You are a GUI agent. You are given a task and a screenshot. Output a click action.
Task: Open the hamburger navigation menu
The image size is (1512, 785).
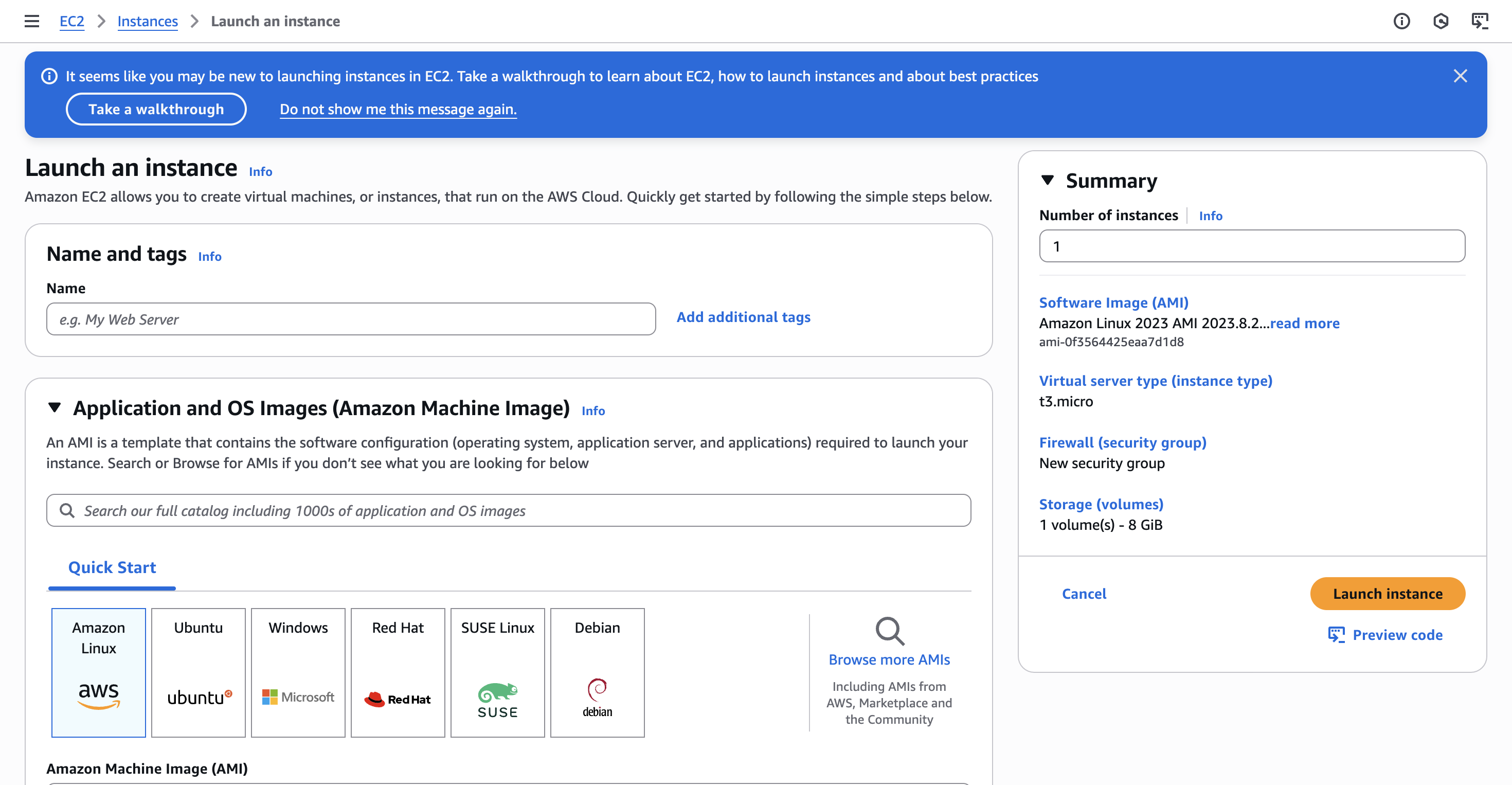click(x=32, y=21)
